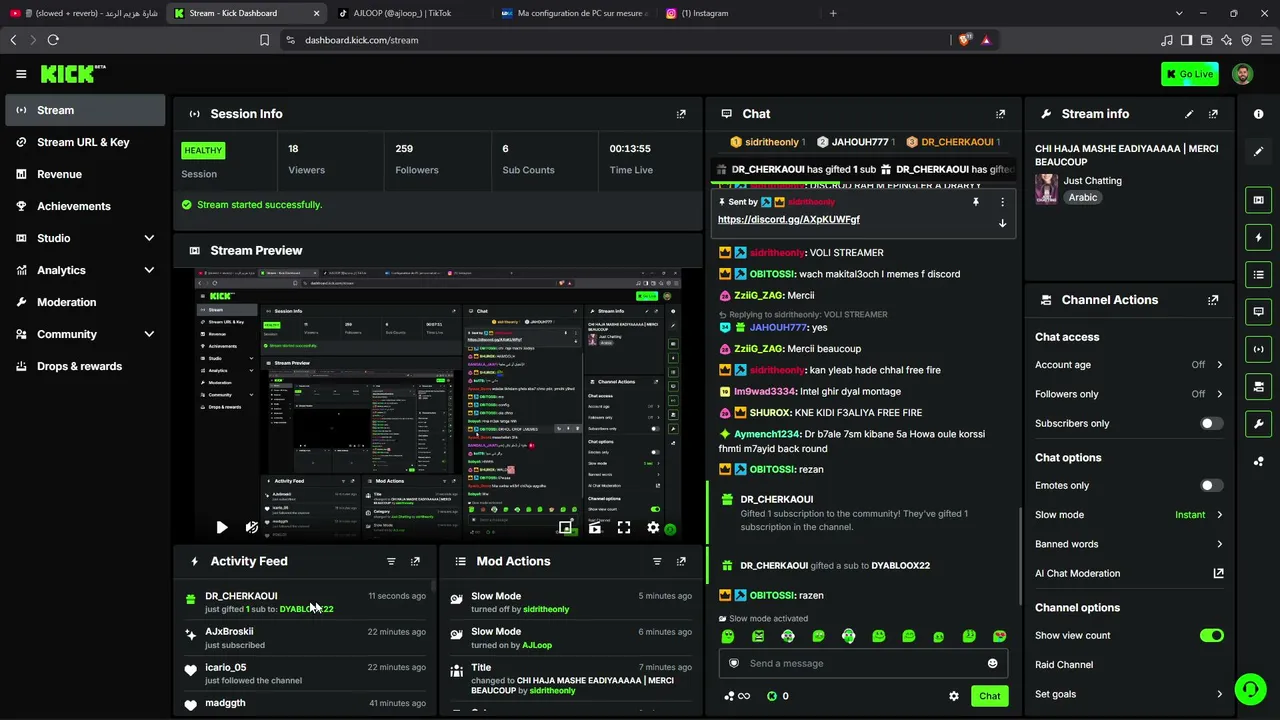Turn off Show view count switch
Viewport: 1280px width, 720px height.
pyautogui.click(x=1211, y=636)
